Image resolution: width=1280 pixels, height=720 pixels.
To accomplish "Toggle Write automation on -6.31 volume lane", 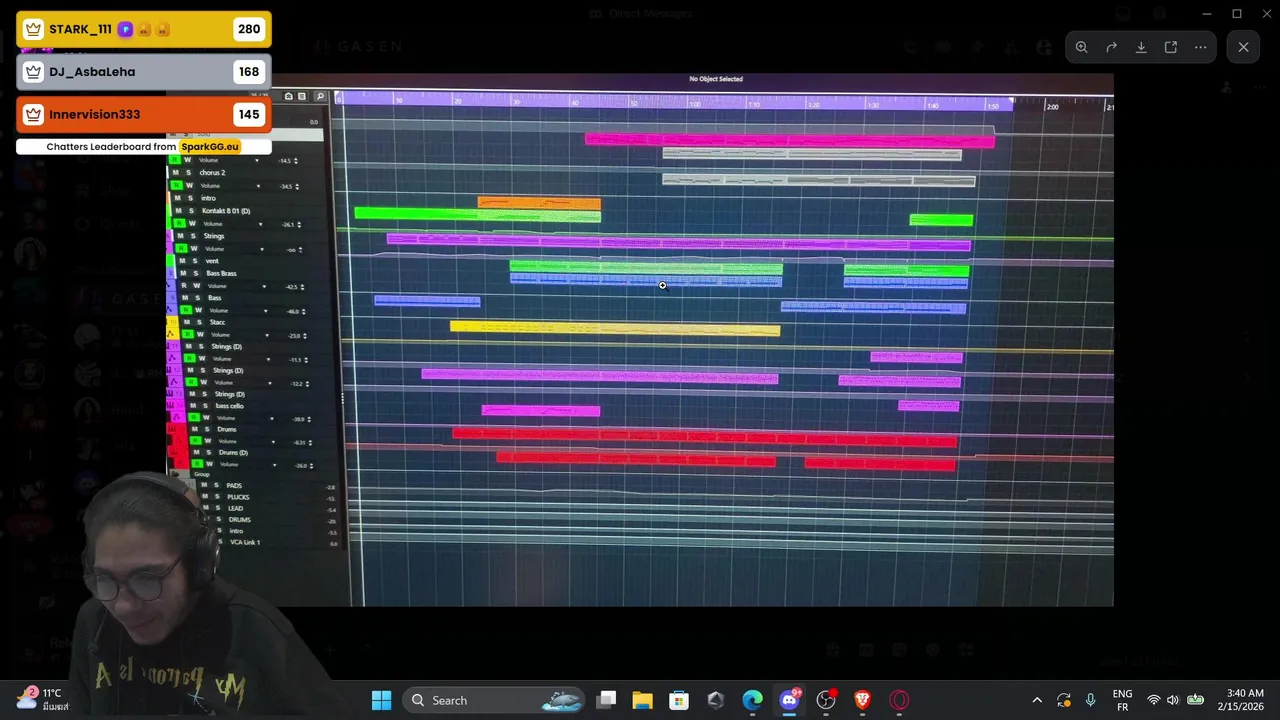I will click(x=208, y=441).
